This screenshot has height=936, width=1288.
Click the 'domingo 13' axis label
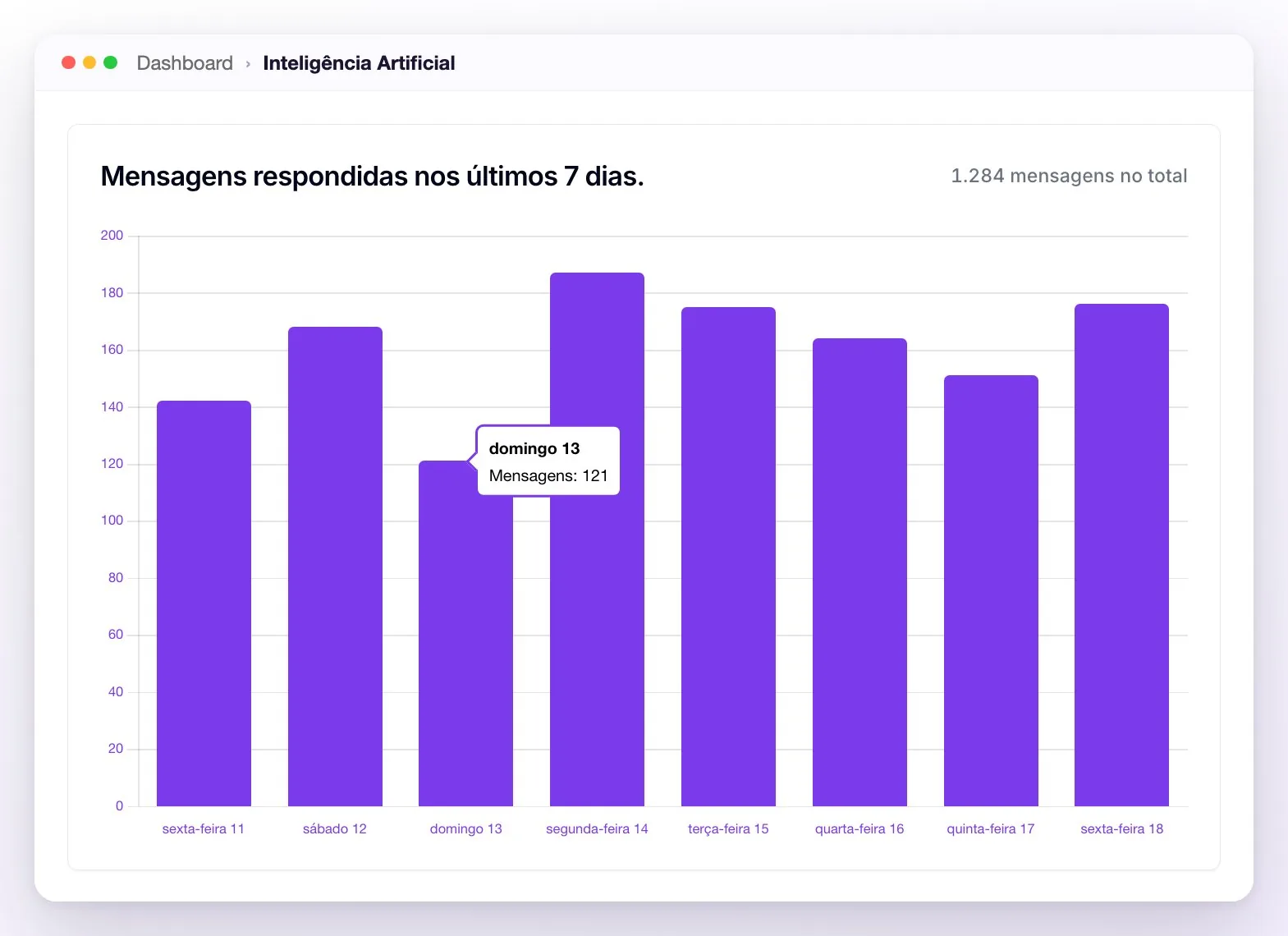click(x=465, y=828)
